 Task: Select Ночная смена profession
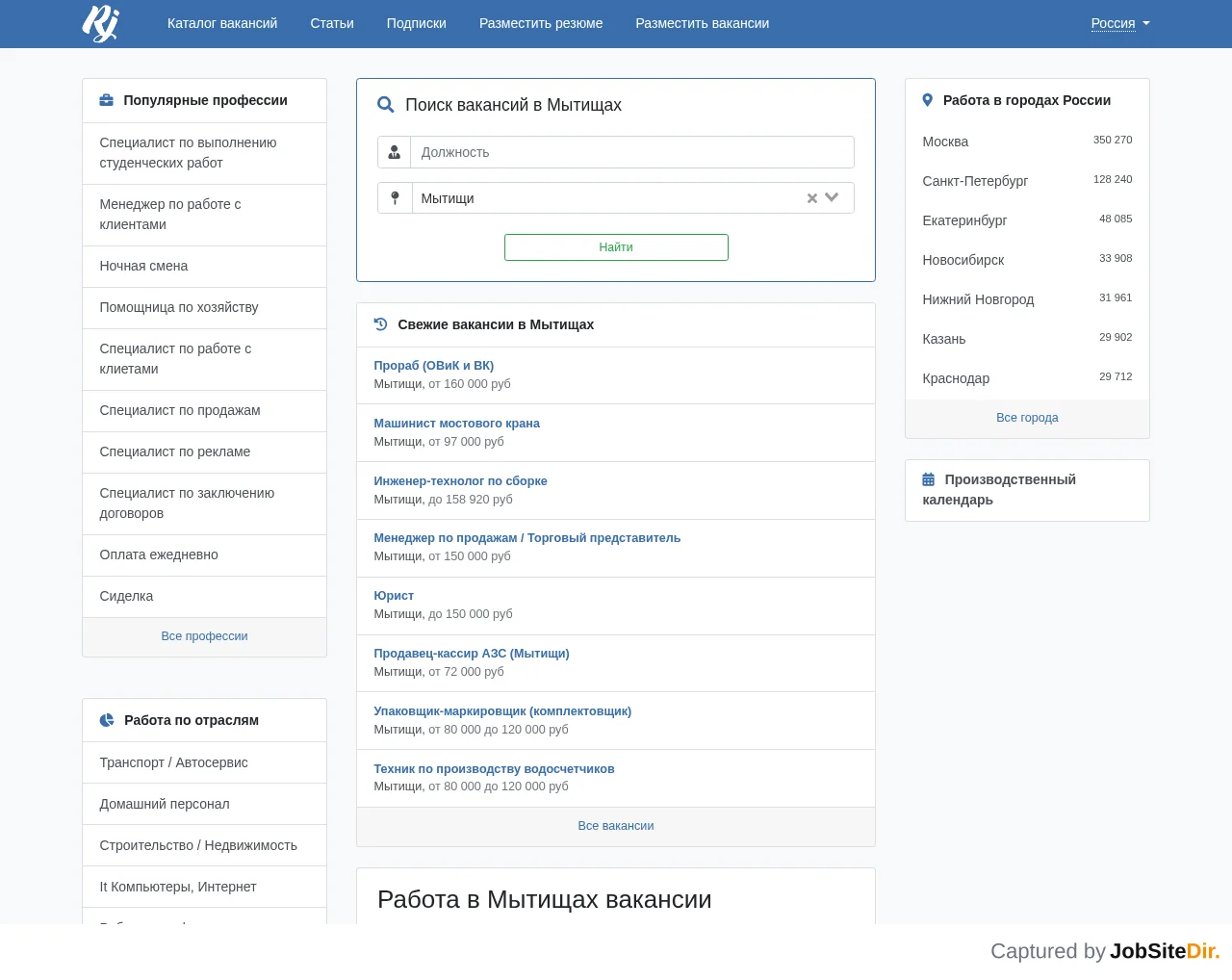[204, 267]
